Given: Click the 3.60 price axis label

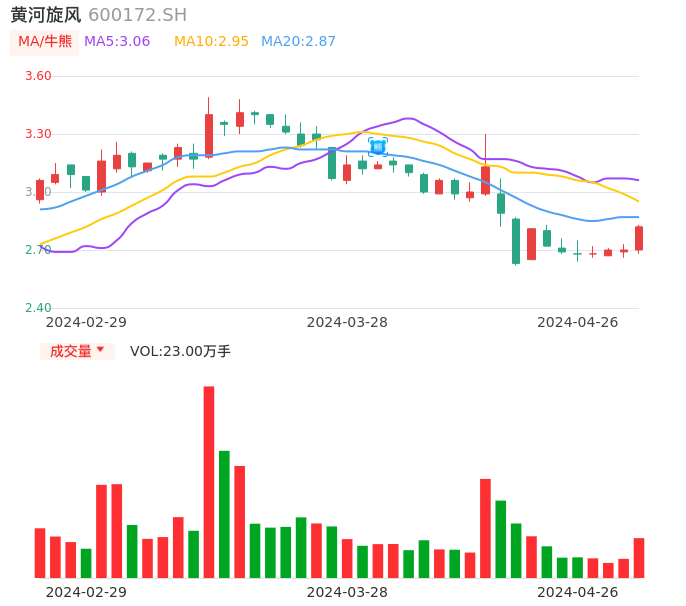Looking at the screenshot, I should (38, 76).
